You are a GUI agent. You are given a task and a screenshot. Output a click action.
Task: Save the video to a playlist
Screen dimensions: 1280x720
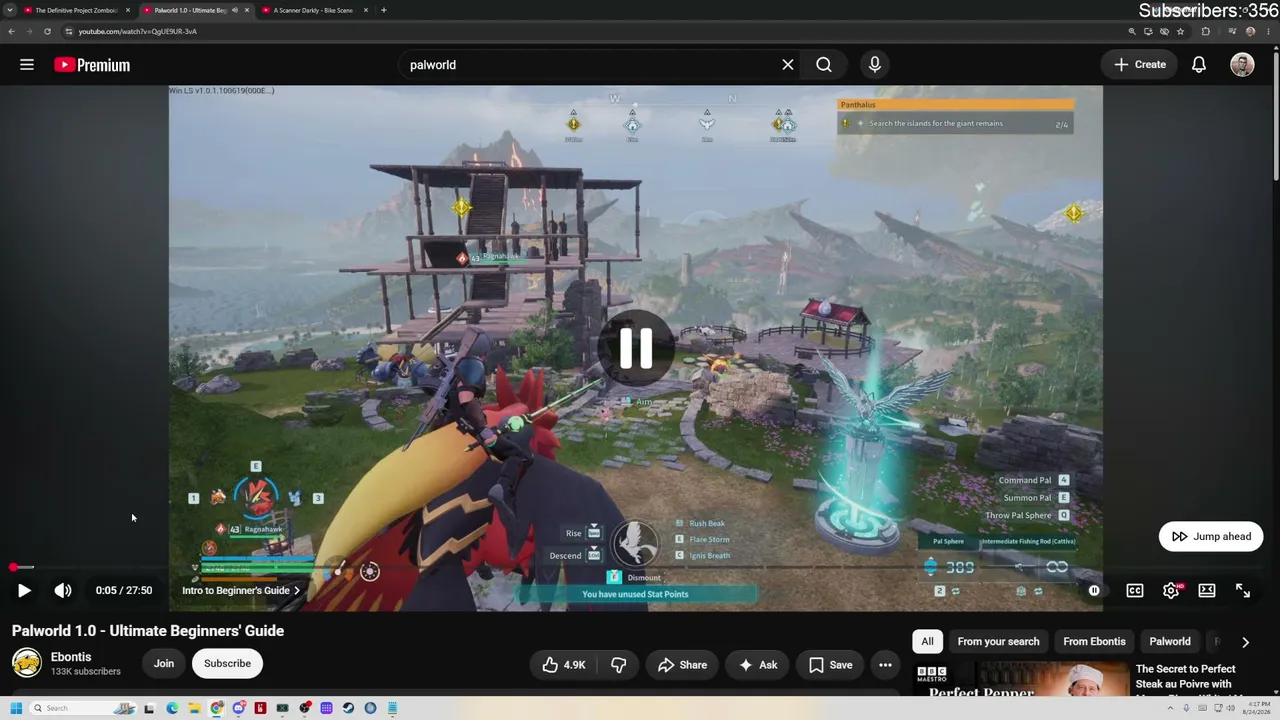click(x=830, y=665)
